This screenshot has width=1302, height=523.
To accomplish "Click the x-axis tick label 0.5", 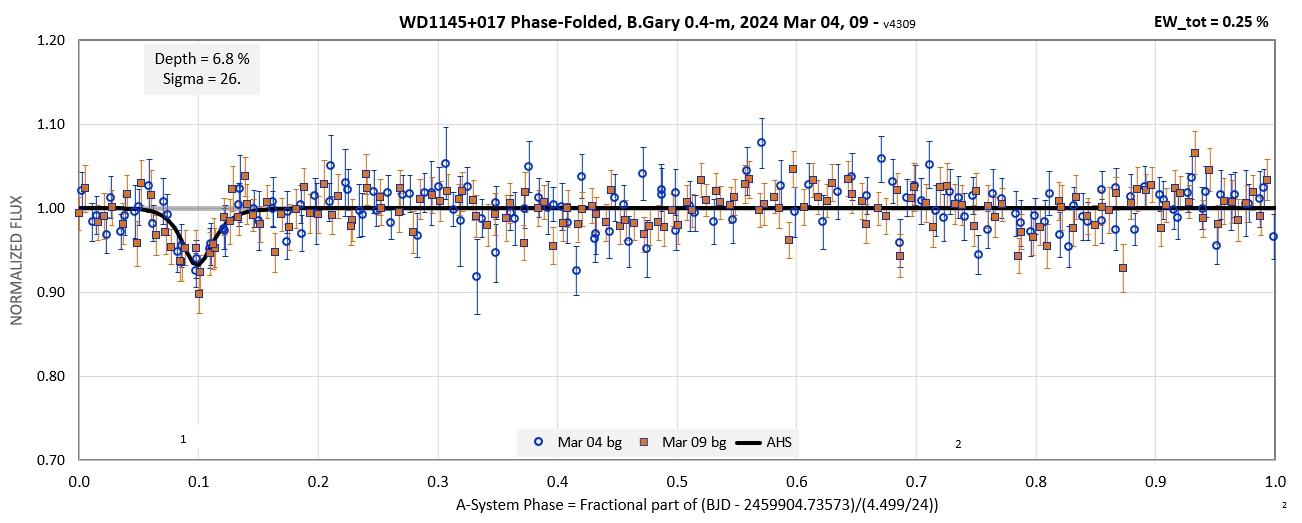I will click(x=677, y=480).
